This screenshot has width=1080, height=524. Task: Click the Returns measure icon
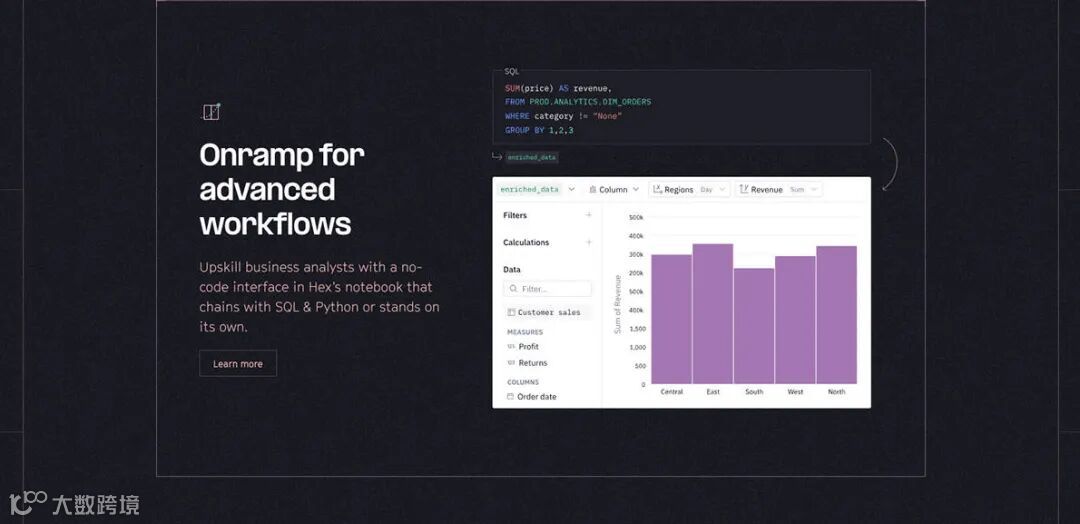pyautogui.click(x=511, y=363)
